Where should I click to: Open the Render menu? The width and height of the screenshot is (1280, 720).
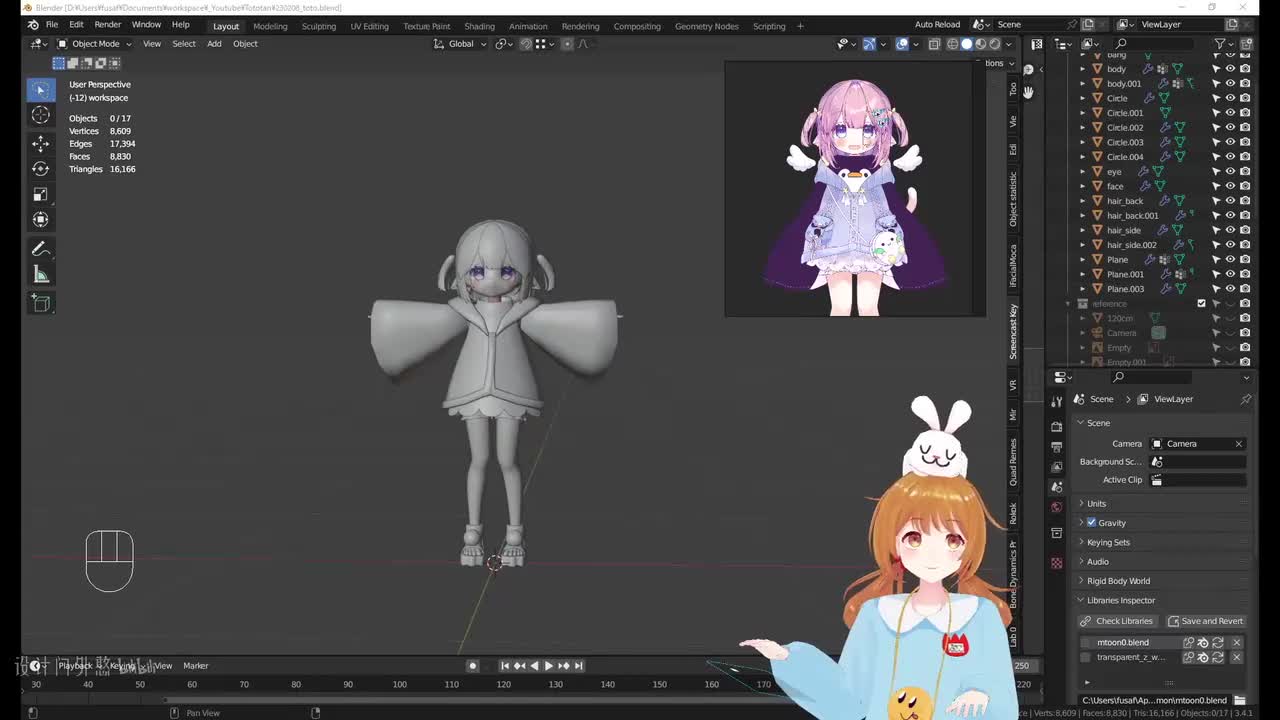(x=107, y=24)
